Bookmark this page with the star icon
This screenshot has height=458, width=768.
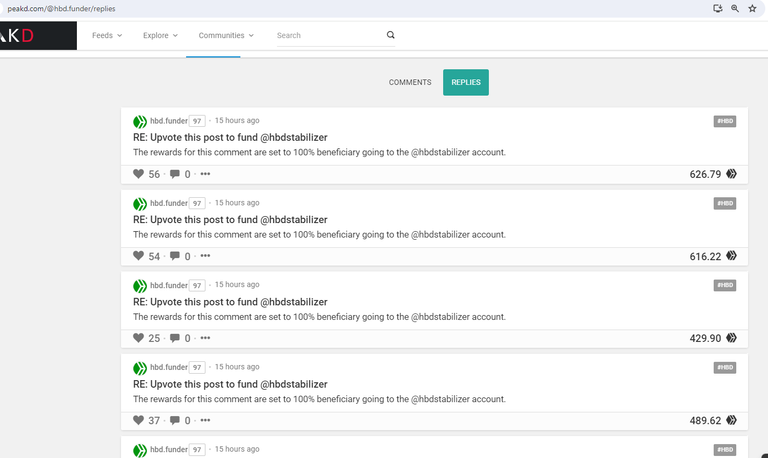pos(752,8)
